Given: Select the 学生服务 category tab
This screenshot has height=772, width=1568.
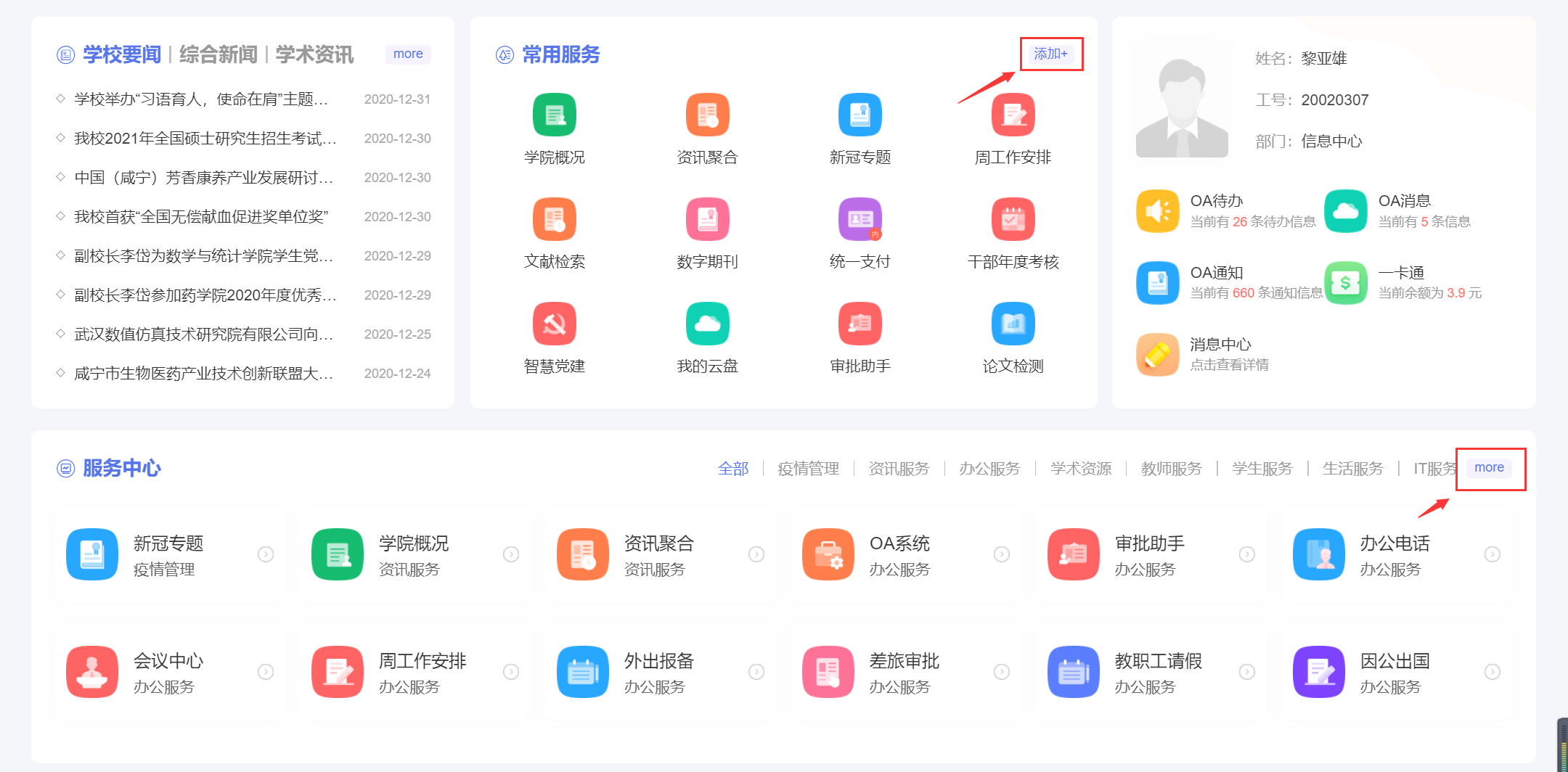Looking at the screenshot, I should click(1262, 469).
